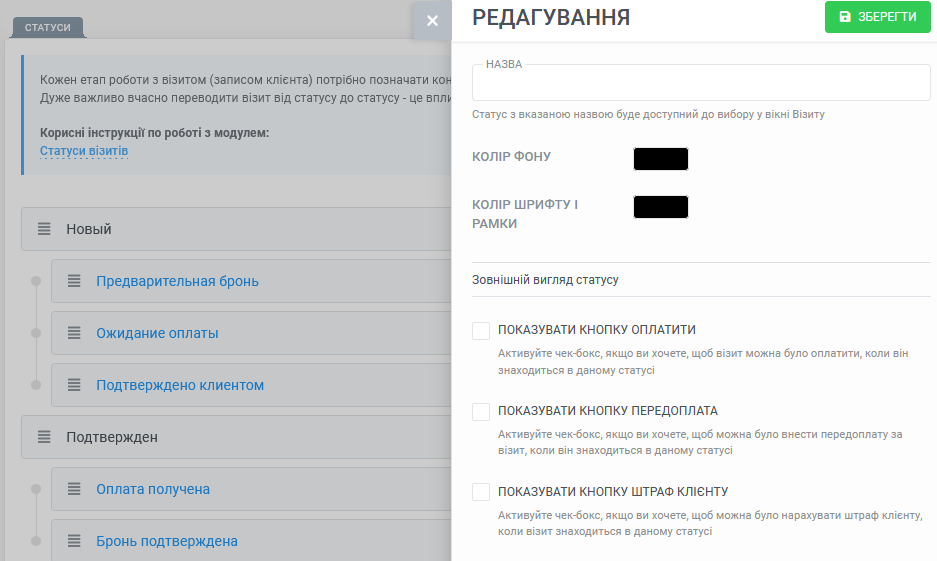Click the drag handle beside Бронь подтверждена
The width and height of the screenshot is (937, 561).
(74, 541)
